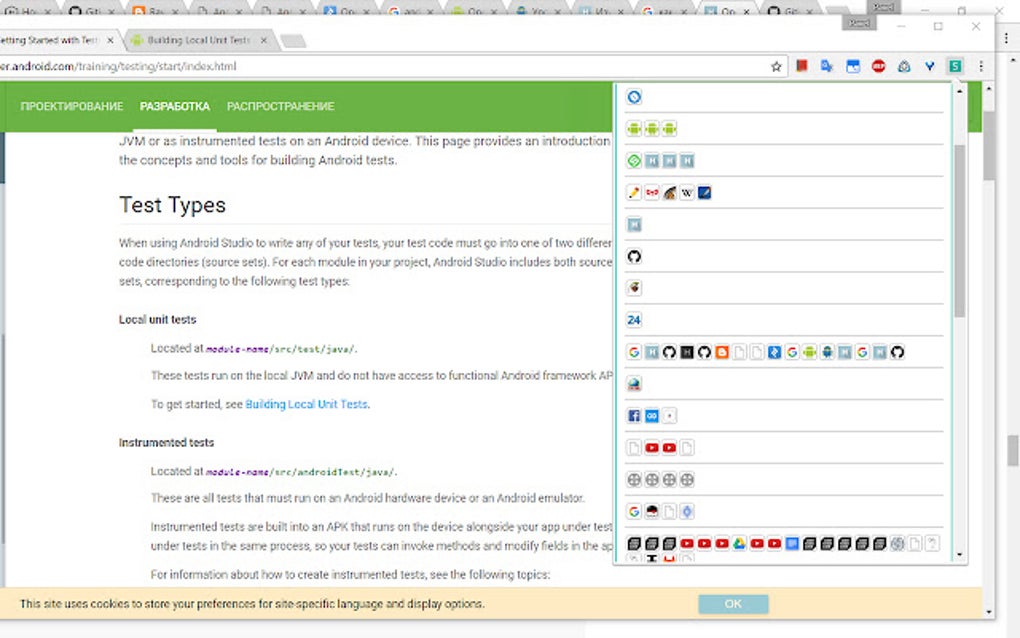Open the Session Buddy extension icon

956,66
